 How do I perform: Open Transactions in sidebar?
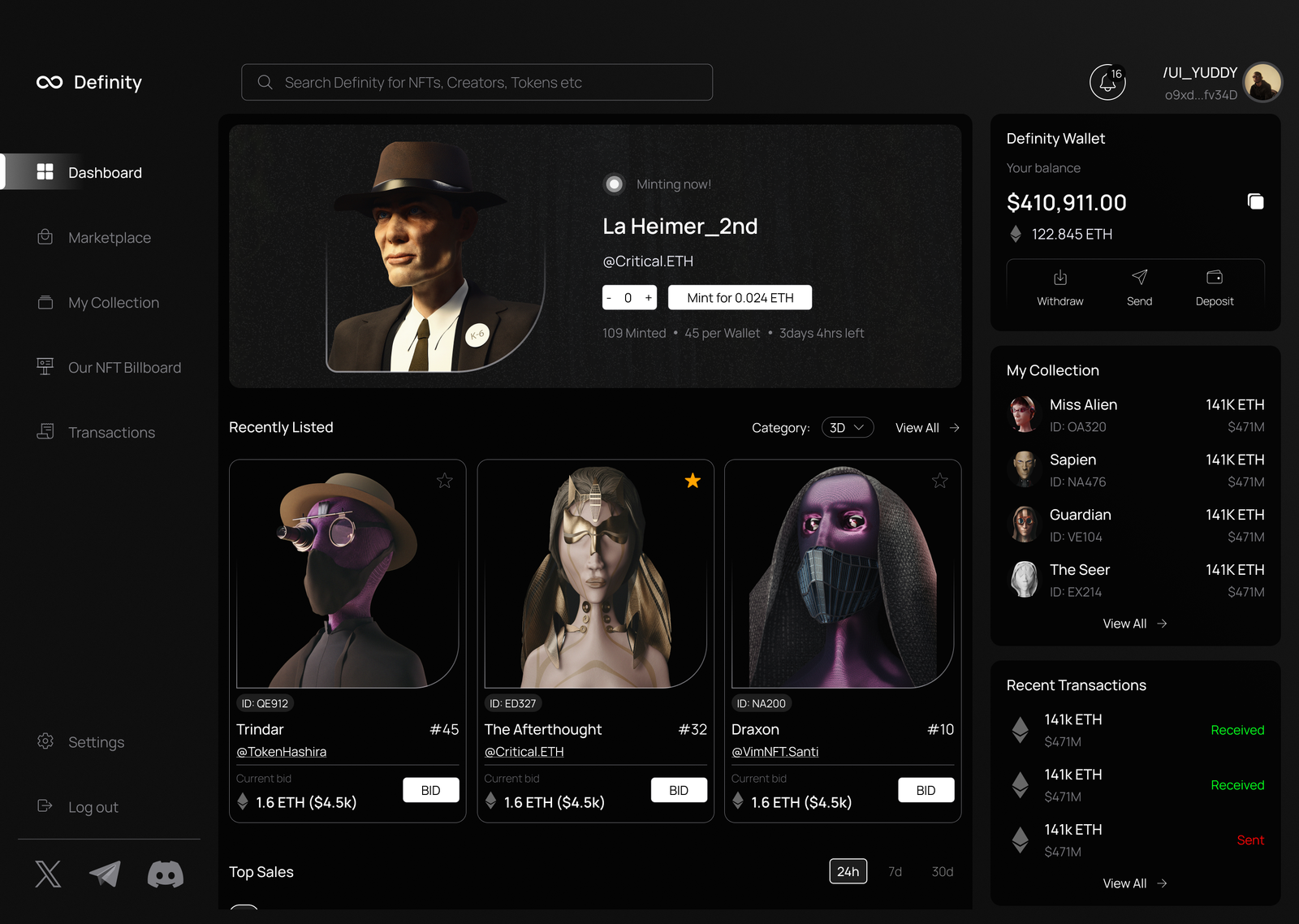(x=96, y=432)
